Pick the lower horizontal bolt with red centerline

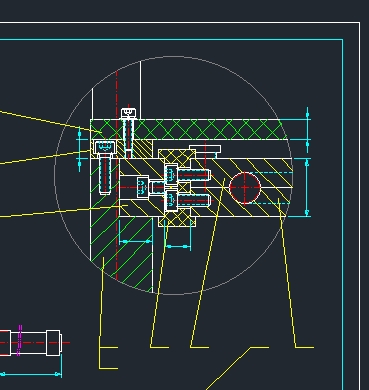[x=188, y=200]
